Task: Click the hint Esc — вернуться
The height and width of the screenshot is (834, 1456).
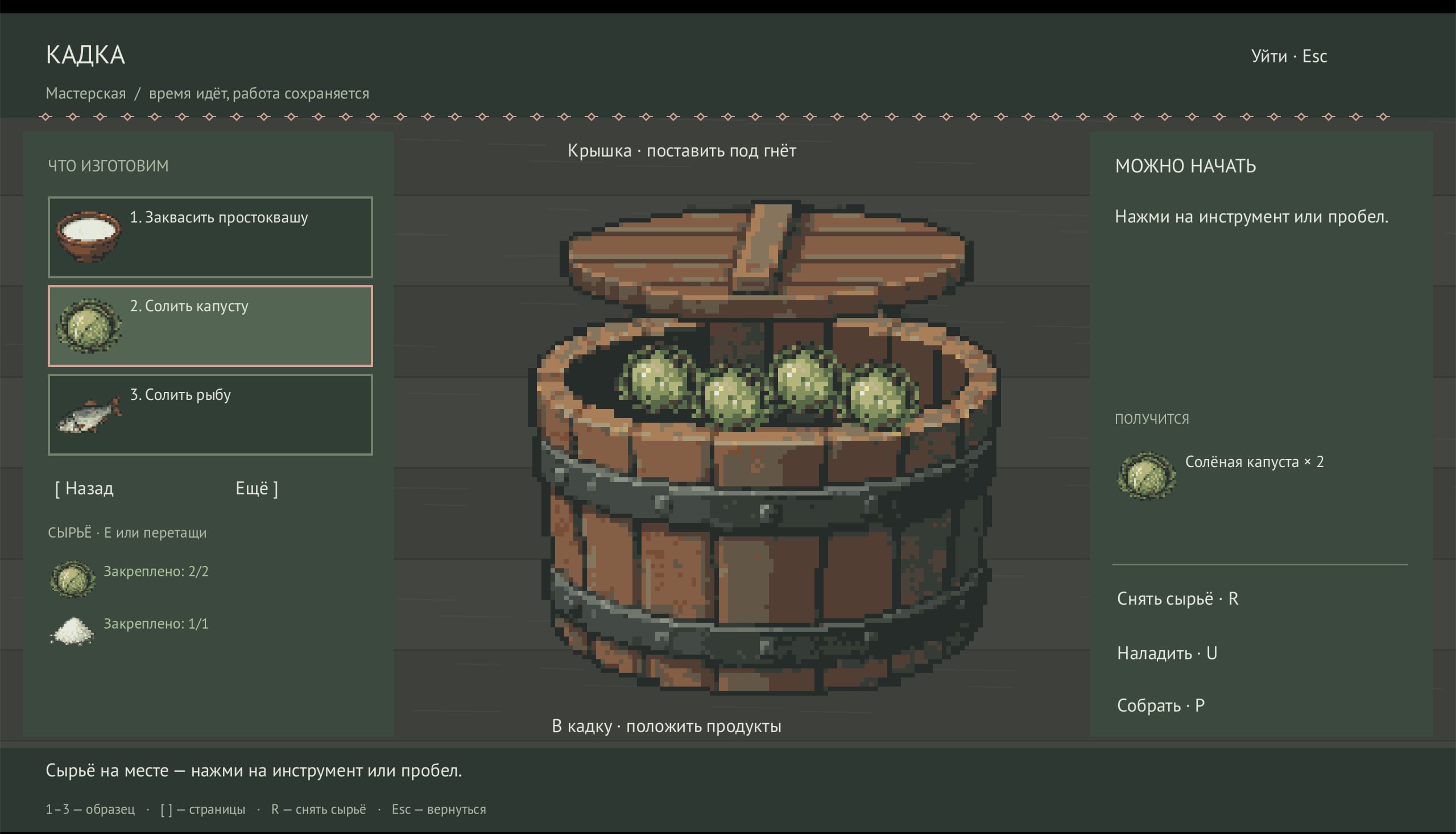Action: pyautogui.click(x=439, y=810)
